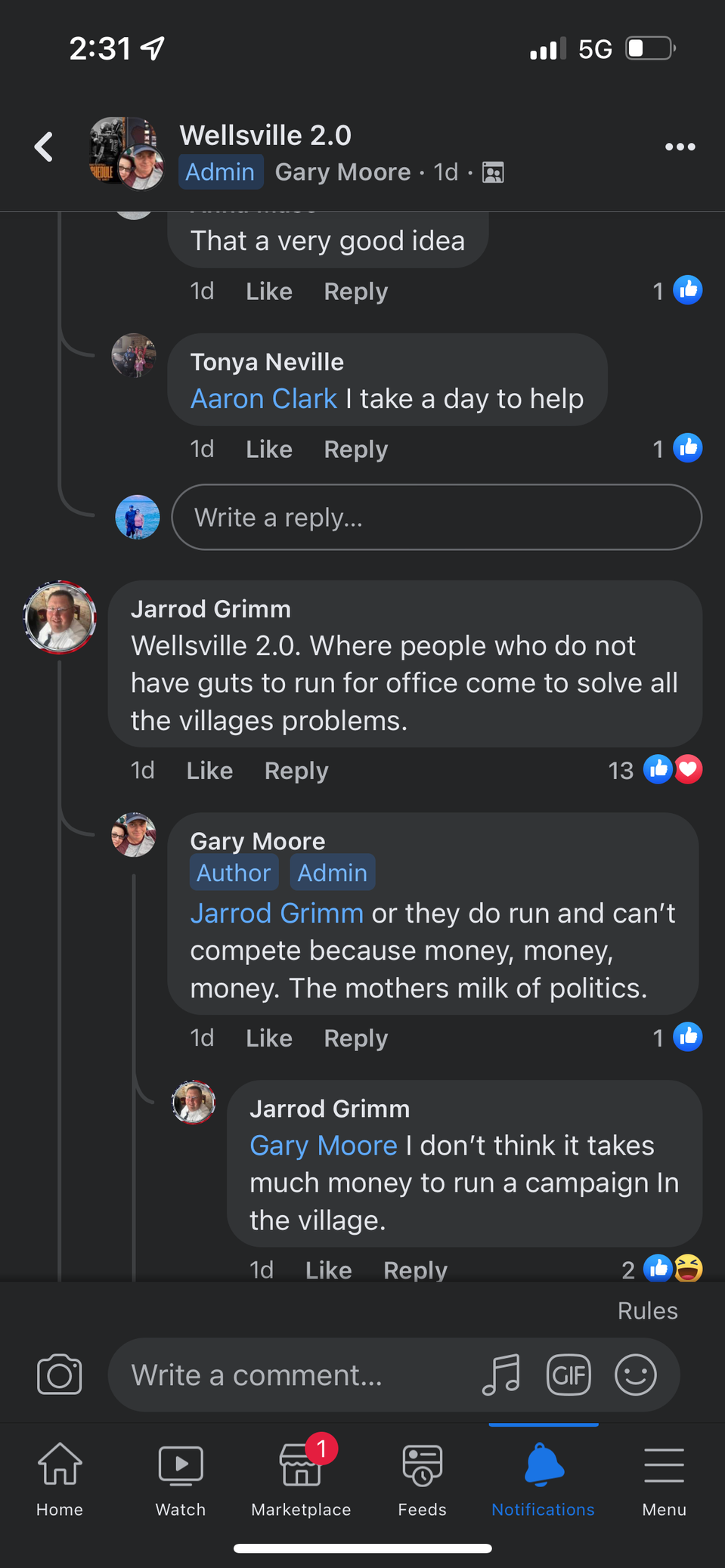Open the GIF picker icon
725x1568 pixels.
(569, 1375)
